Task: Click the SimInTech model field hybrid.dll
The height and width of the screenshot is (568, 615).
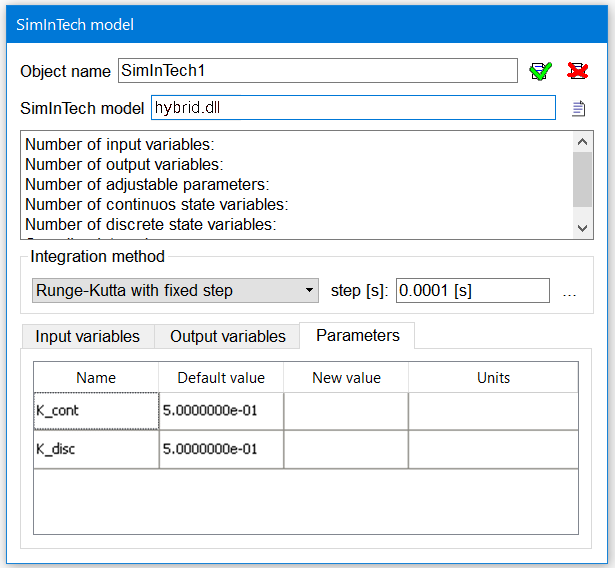Action: (353, 107)
